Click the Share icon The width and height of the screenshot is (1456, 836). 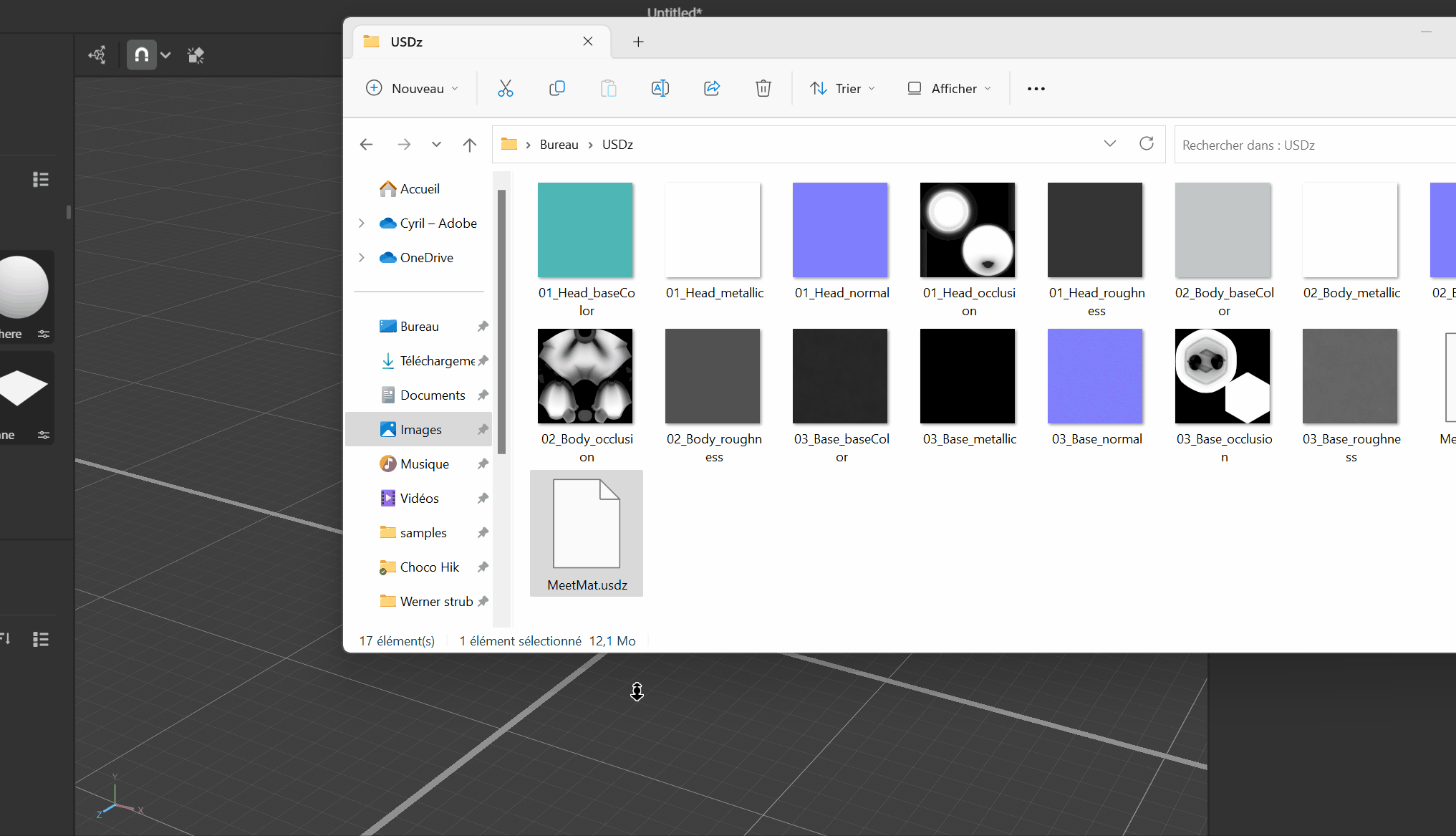711,88
